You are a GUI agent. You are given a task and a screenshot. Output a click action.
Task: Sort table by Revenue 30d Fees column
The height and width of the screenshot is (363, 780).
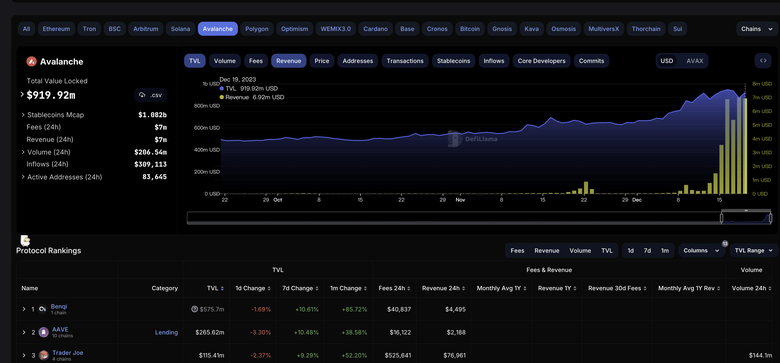(x=617, y=288)
